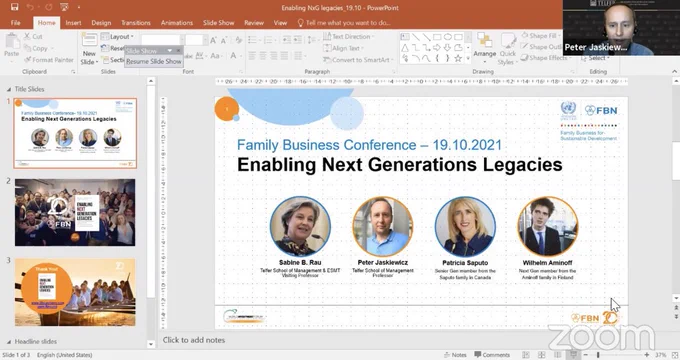Switch to the Transitions ribbon tab
Screen dimensions: 680x360
coord(136,23)
